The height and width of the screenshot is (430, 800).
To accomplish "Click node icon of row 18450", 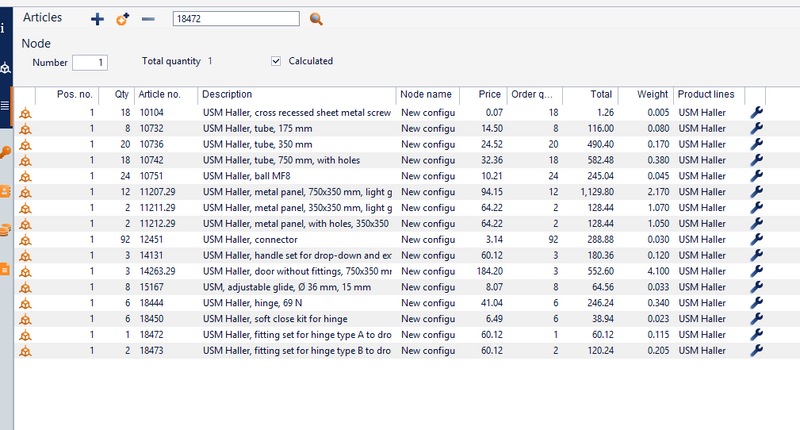I will 25,319.
